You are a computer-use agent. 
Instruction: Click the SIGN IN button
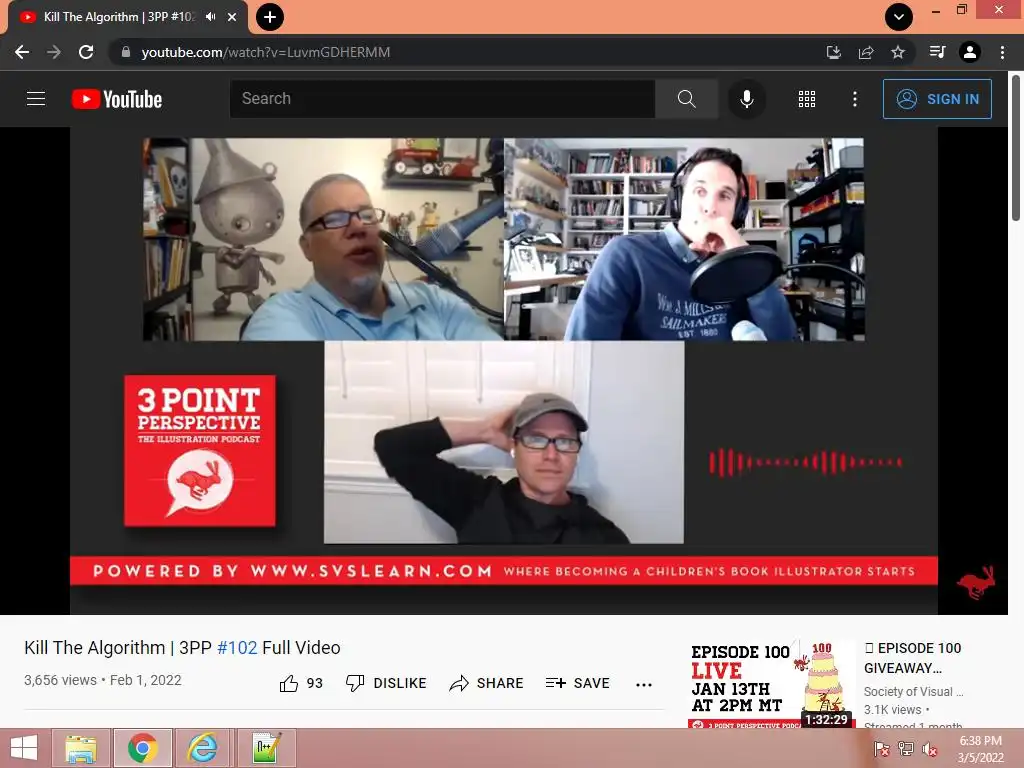[936, 99]
